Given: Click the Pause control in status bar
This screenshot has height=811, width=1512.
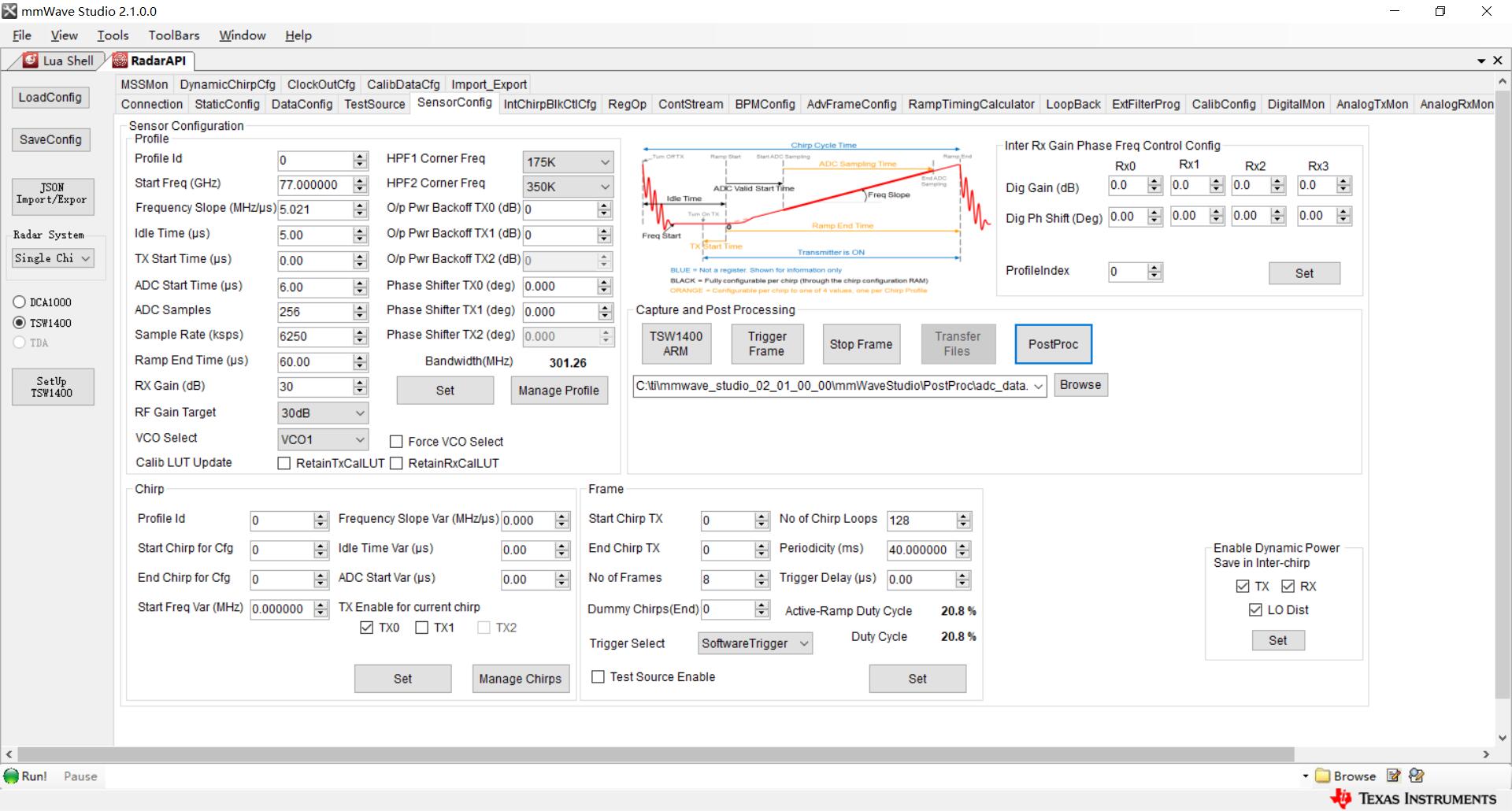Looking at the screenshot, I should [80, 776].
